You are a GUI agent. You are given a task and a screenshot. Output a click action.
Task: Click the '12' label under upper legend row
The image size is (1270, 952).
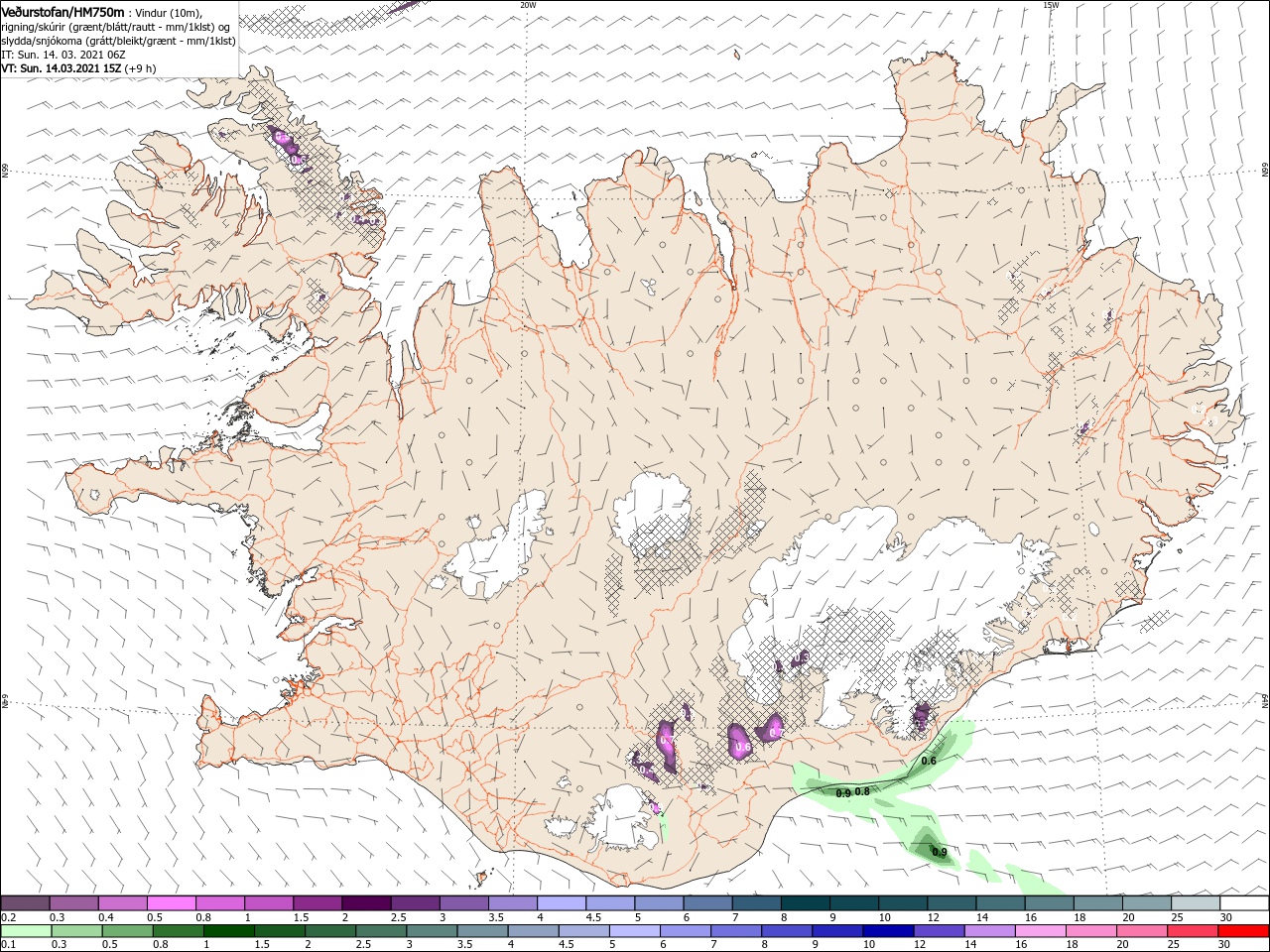point(934,917)
